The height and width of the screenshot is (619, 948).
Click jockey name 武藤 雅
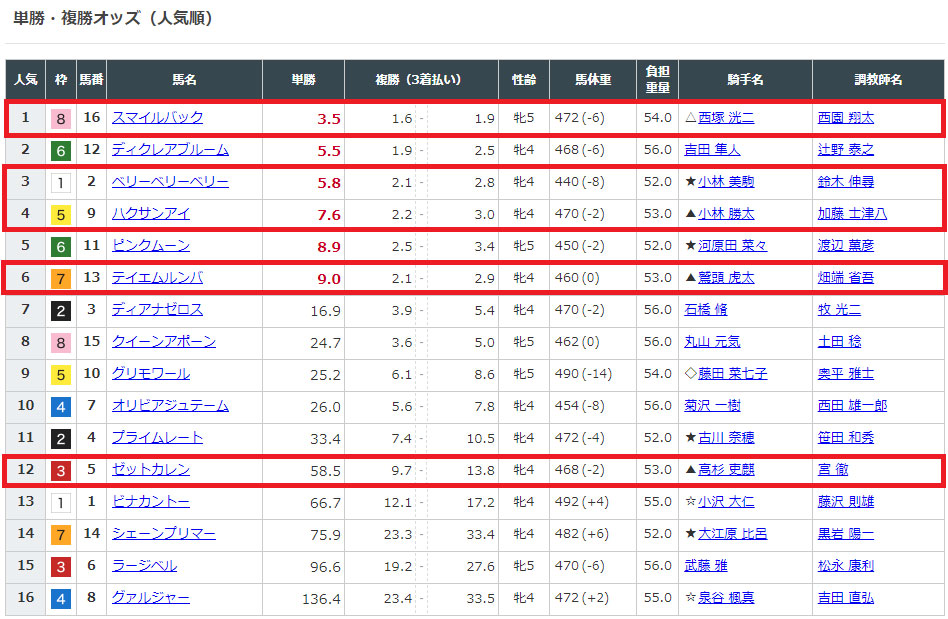[x=705, y=566]
